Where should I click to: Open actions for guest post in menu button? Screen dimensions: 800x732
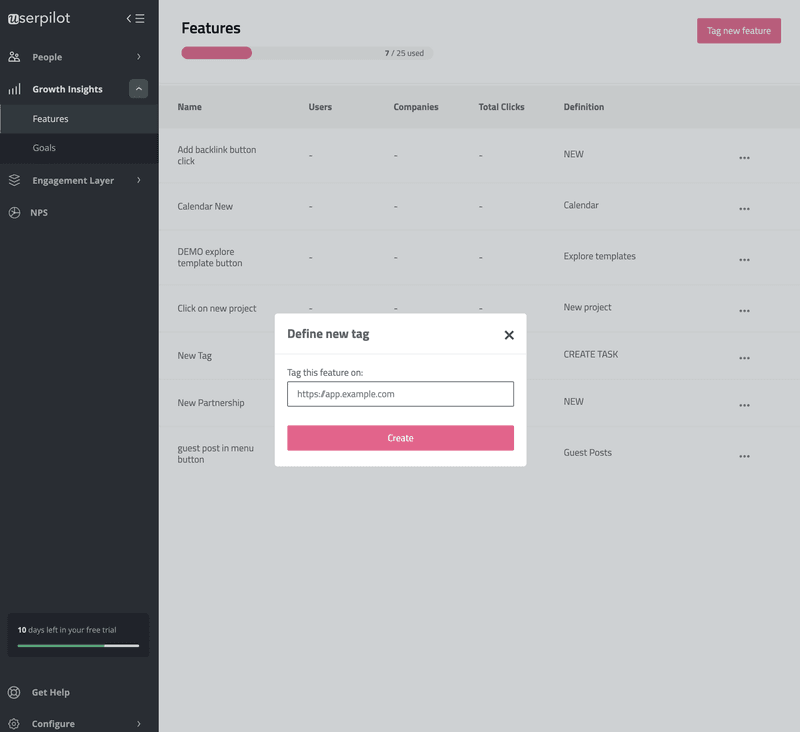click(744, 456)
